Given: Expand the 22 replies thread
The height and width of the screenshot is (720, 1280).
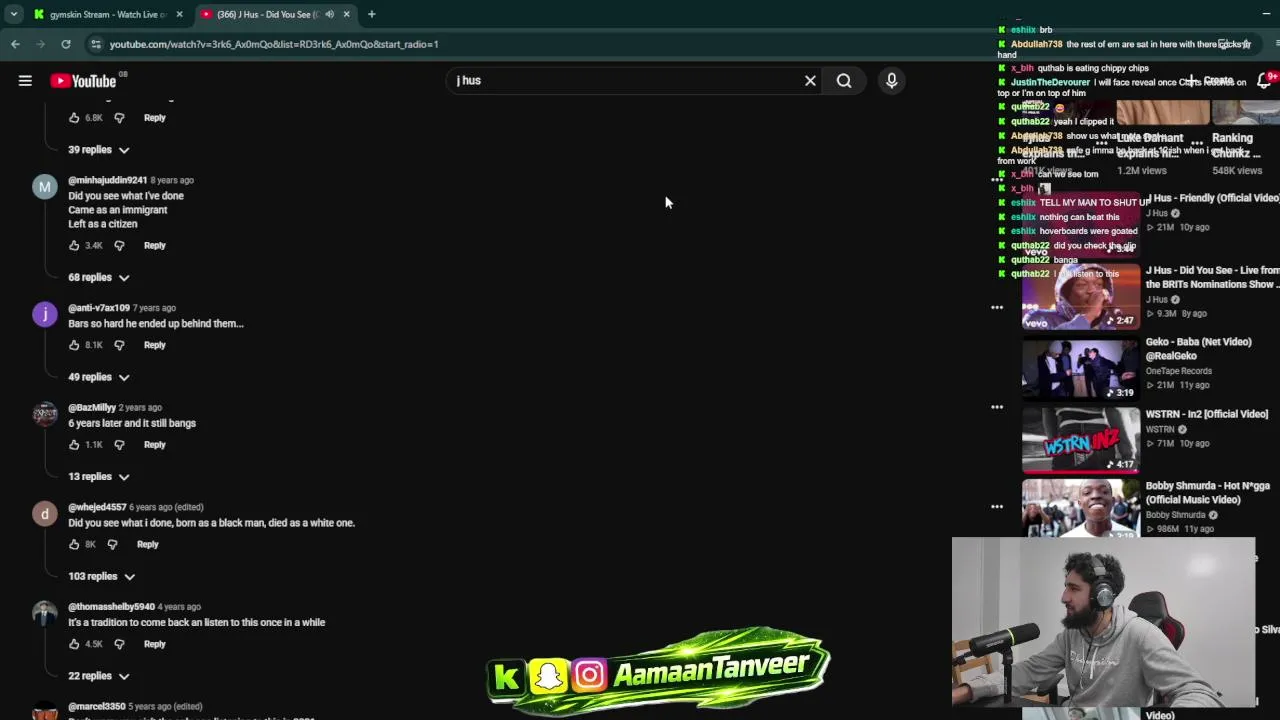Looking at the screenshot, I should pyautogui.click(x=98, y=677).
